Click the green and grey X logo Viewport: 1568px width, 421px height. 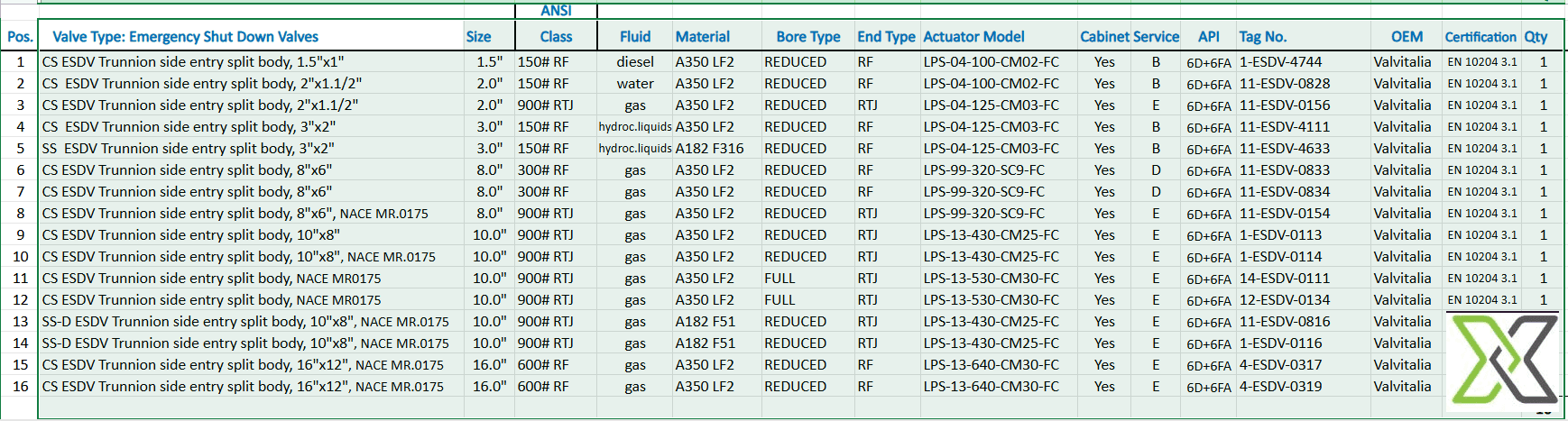point(1503,359)
